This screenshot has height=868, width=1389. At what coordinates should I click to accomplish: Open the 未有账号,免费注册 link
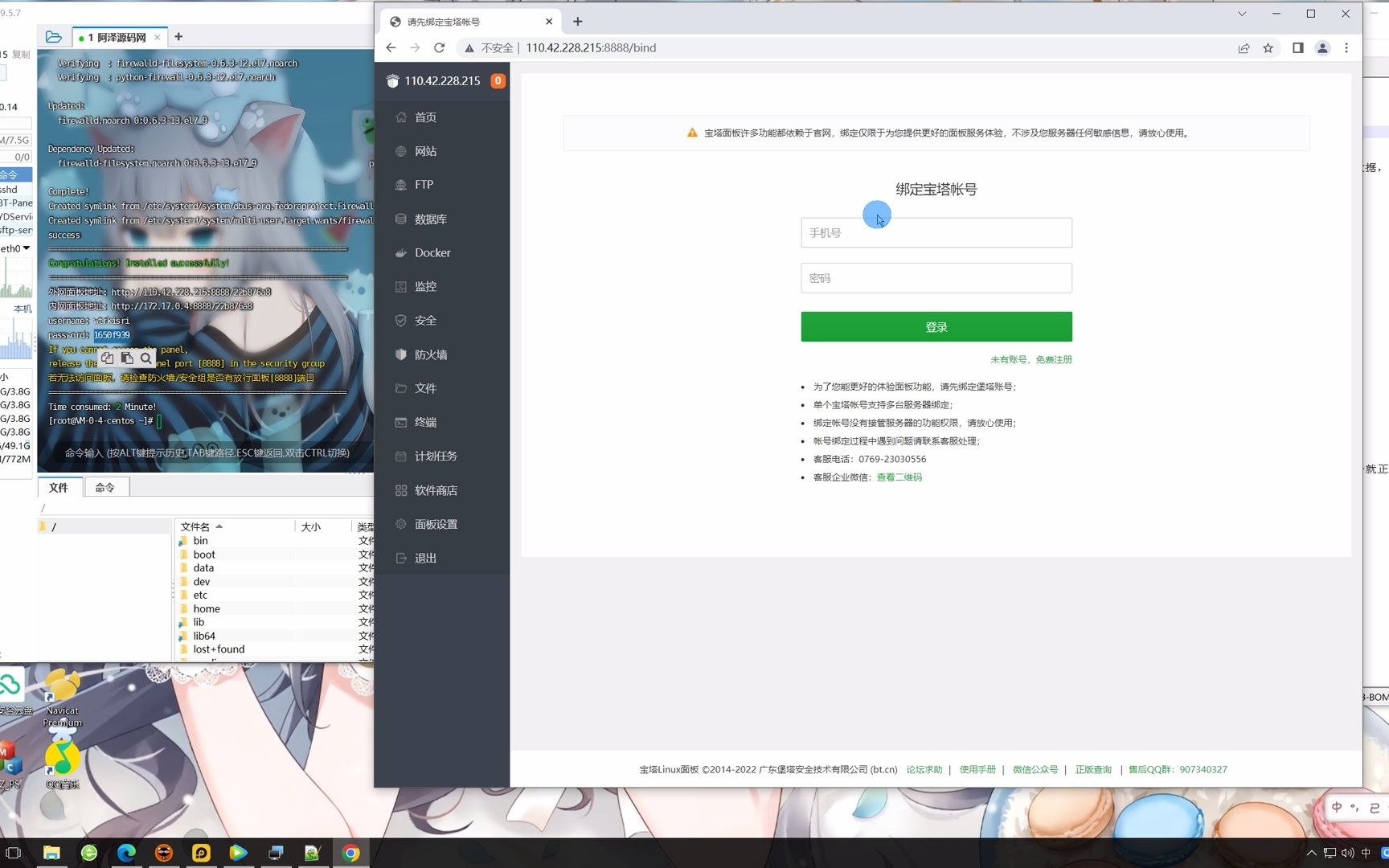pos(1031,360)
